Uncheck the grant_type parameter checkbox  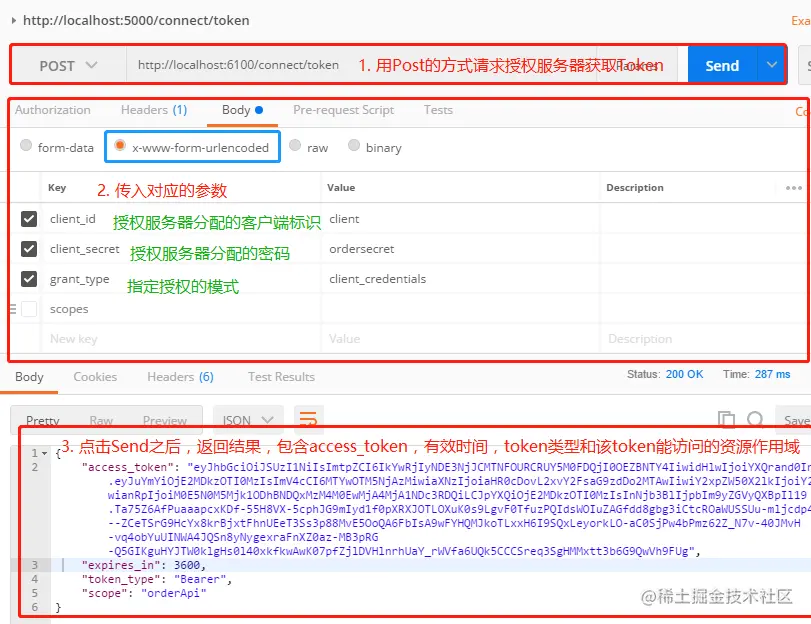point(29,279)
